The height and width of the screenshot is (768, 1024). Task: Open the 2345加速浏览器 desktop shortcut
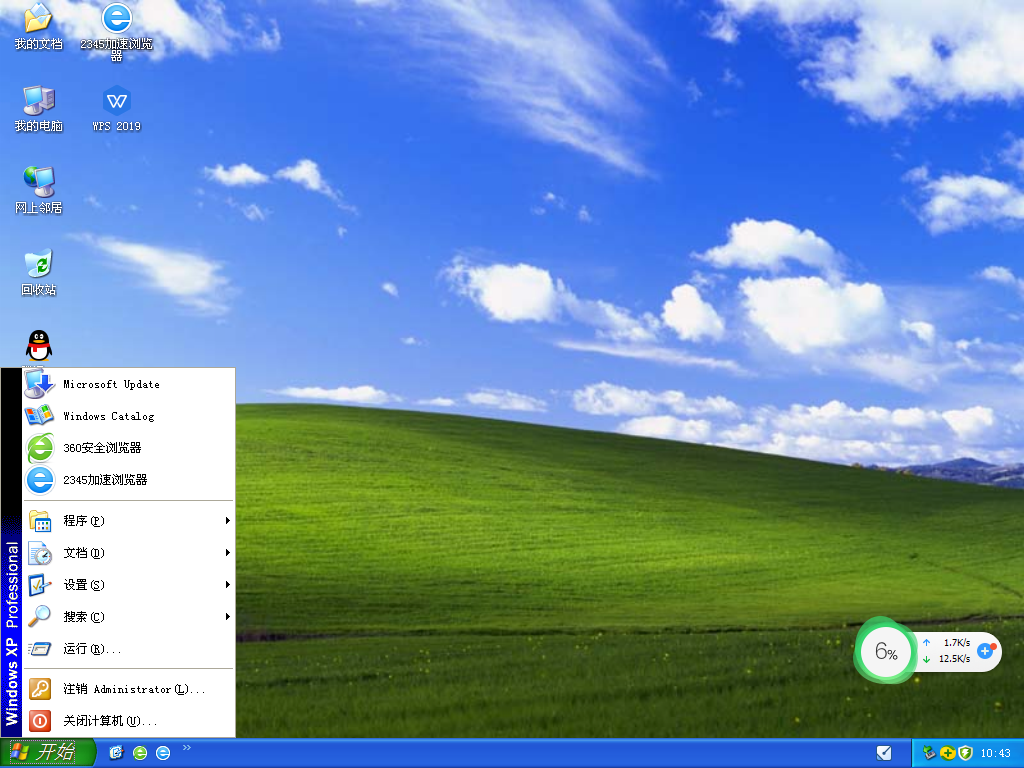pyautogui.click(x=116, y=31)
